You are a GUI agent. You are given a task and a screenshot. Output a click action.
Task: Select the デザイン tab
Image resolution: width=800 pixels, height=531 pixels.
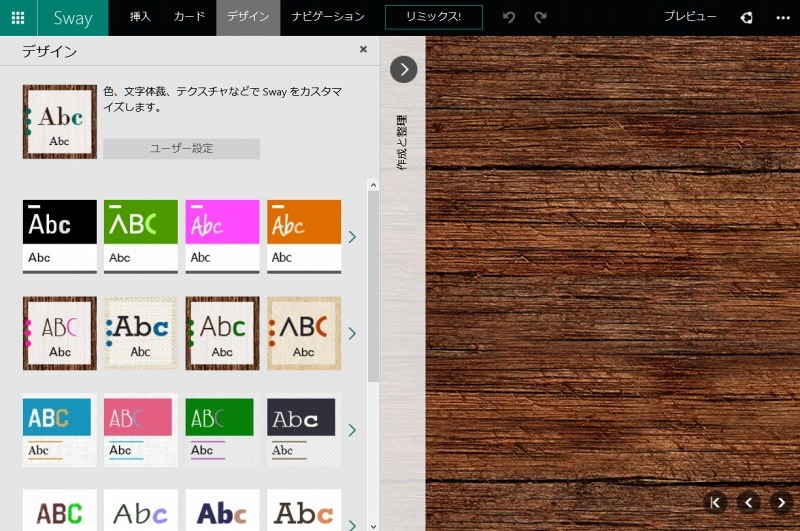pyautogui.click(x=248, y=17)
